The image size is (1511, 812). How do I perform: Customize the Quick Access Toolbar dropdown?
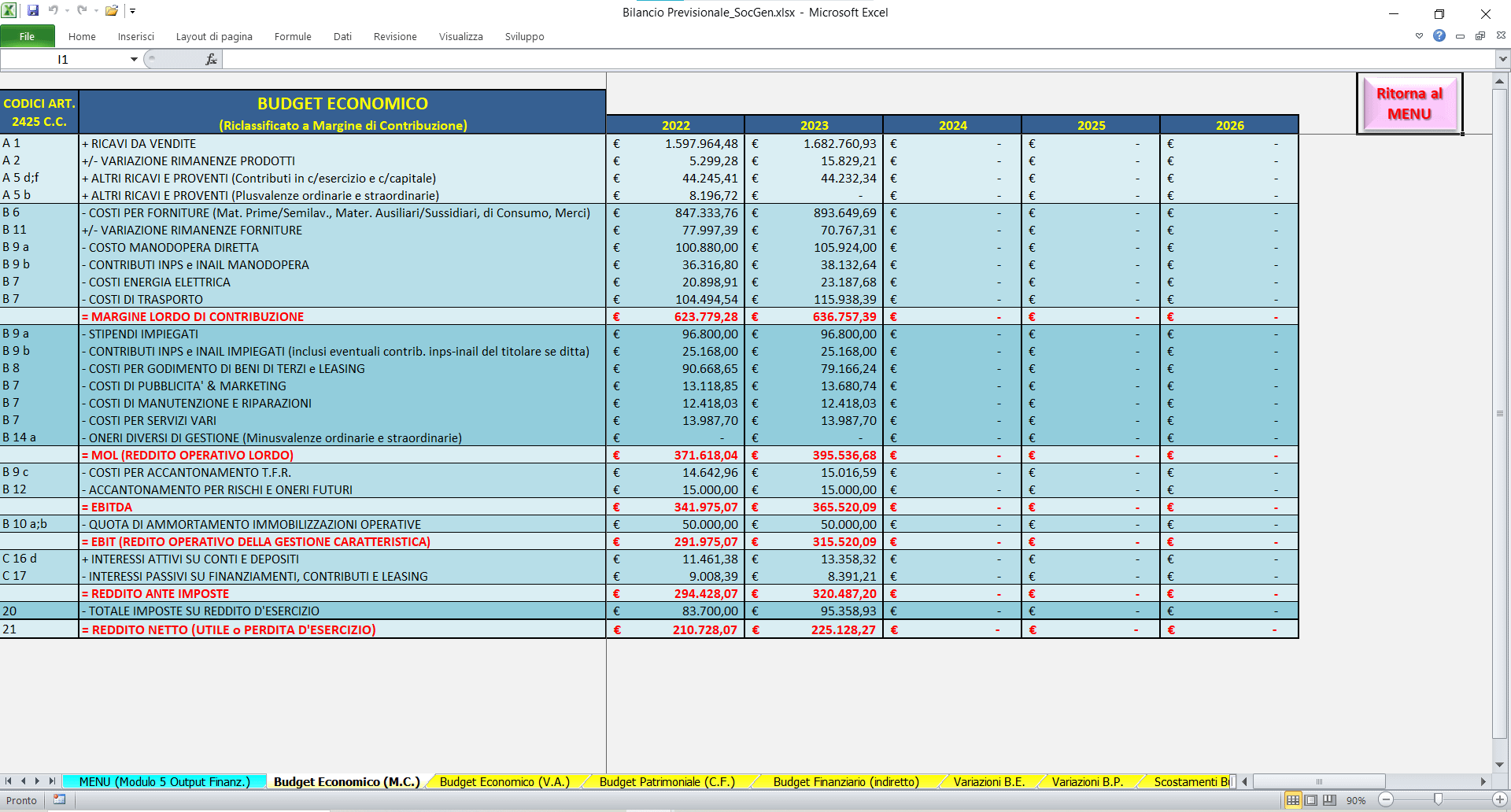[132, 11]
